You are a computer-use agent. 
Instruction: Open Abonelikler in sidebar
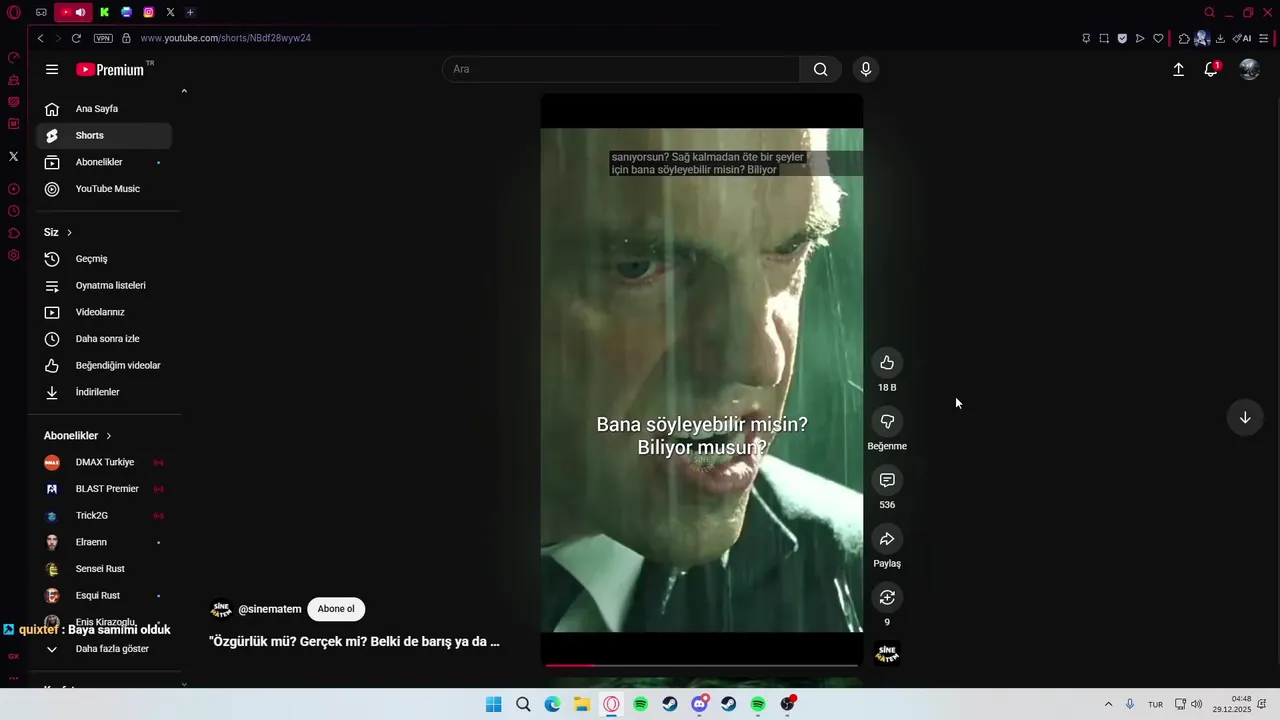[x=104, y=162]
